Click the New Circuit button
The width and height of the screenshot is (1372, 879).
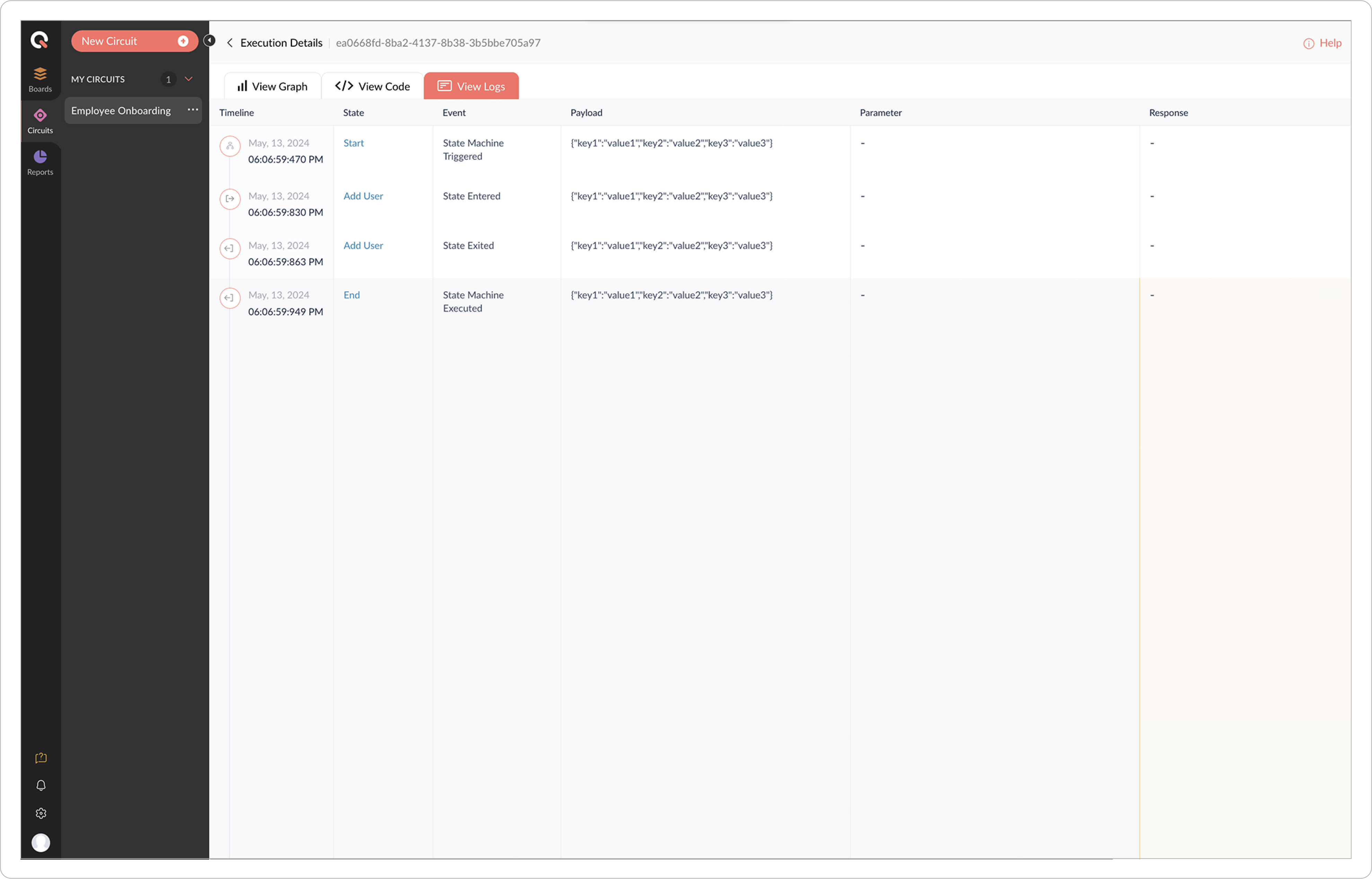[x=134, y=41]
